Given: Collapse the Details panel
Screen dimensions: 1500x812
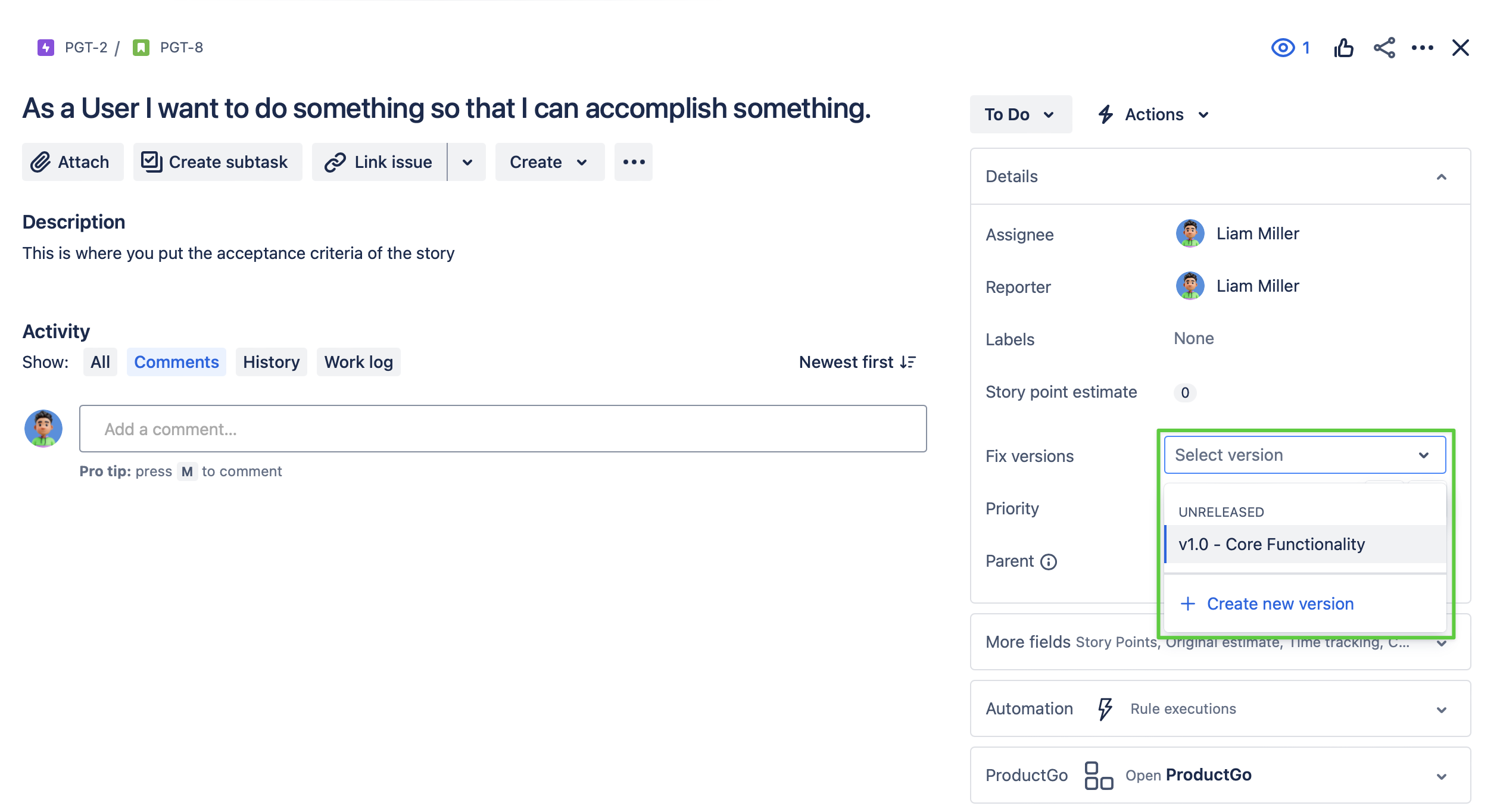Looking at the screenshot, I should [x=1441, y=177].
